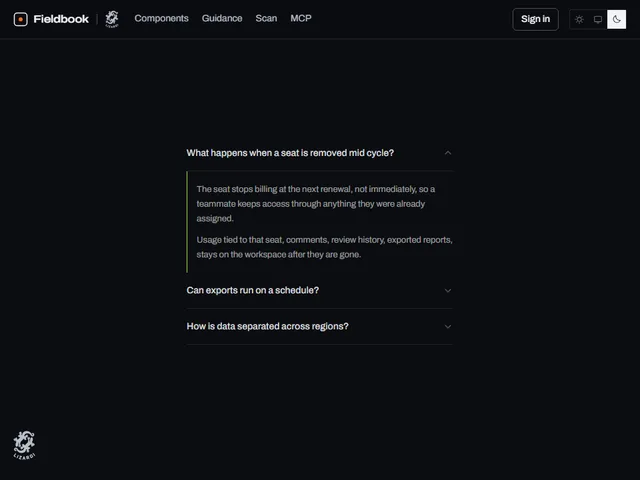Select the dark theme moon icon
640x480 pixels.
(616, 19)
